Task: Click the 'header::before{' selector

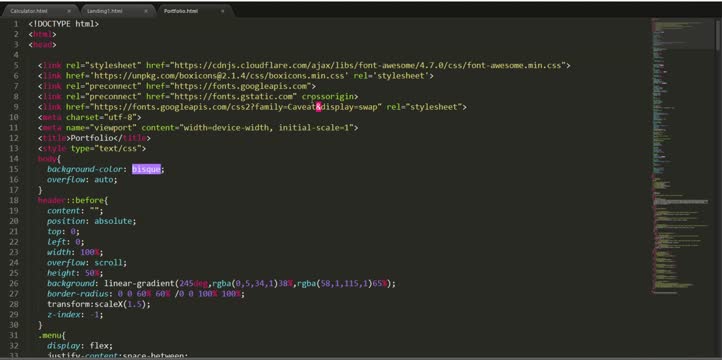Action: coord(73,201)
